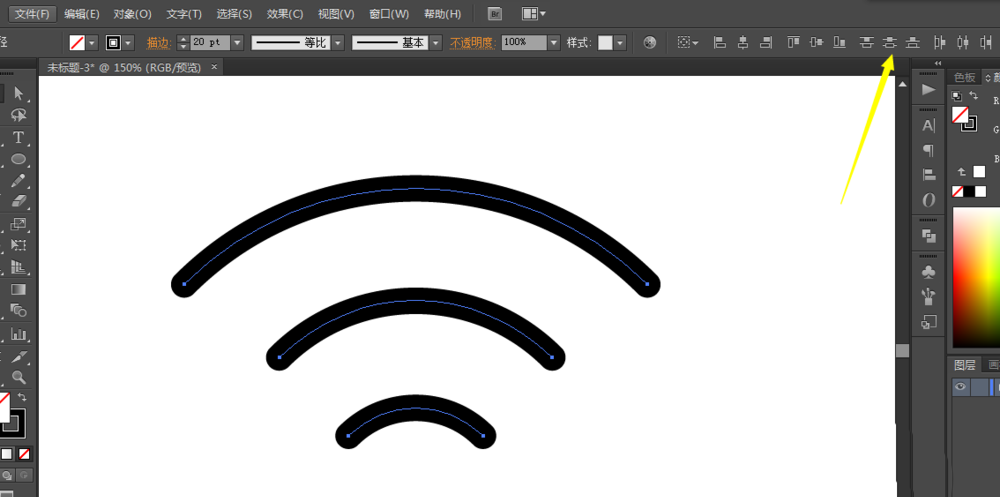
Task: Click horizontal align center icon
Action: tap(743, 43)
